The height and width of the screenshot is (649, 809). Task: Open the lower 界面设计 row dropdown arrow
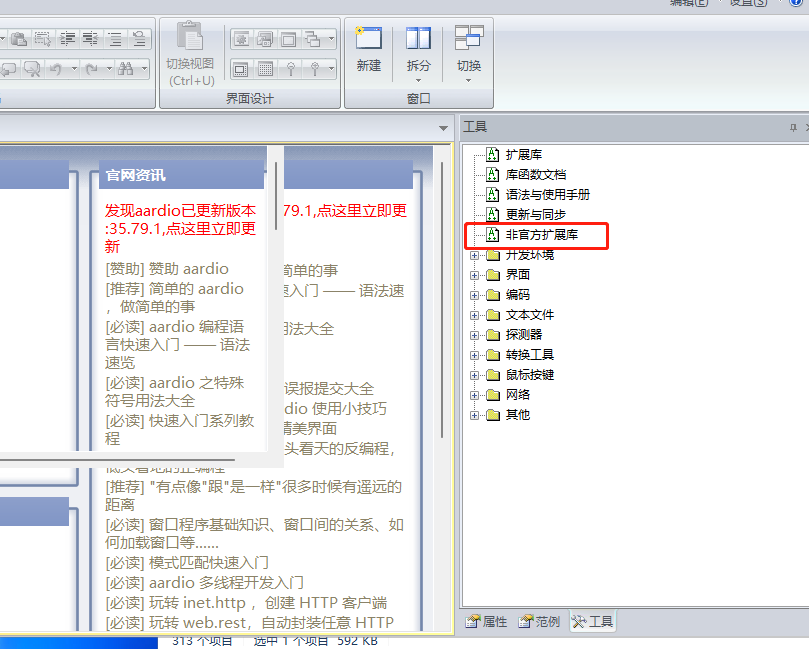coord(331,69)
